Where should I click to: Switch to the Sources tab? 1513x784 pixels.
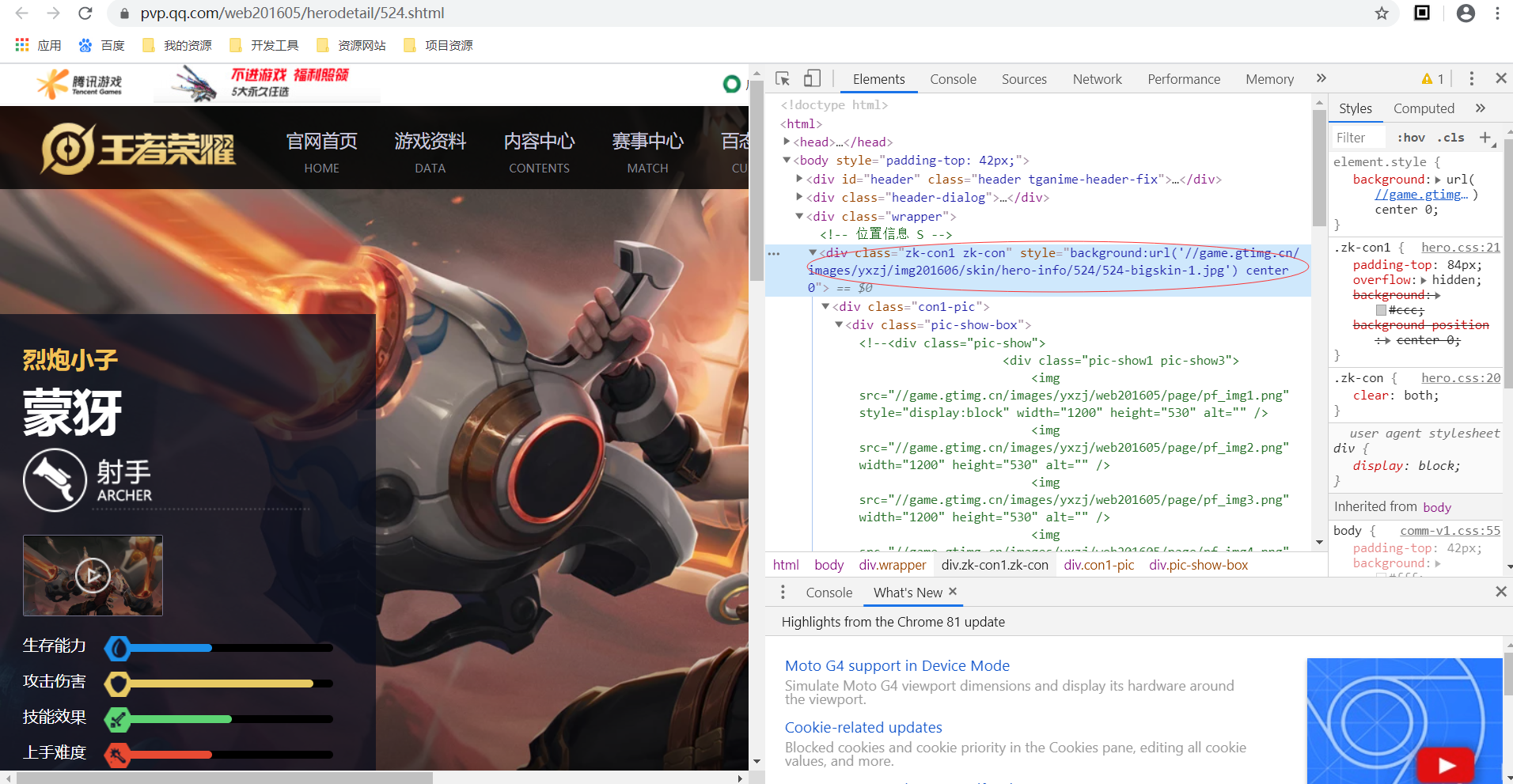(1024, 79)
